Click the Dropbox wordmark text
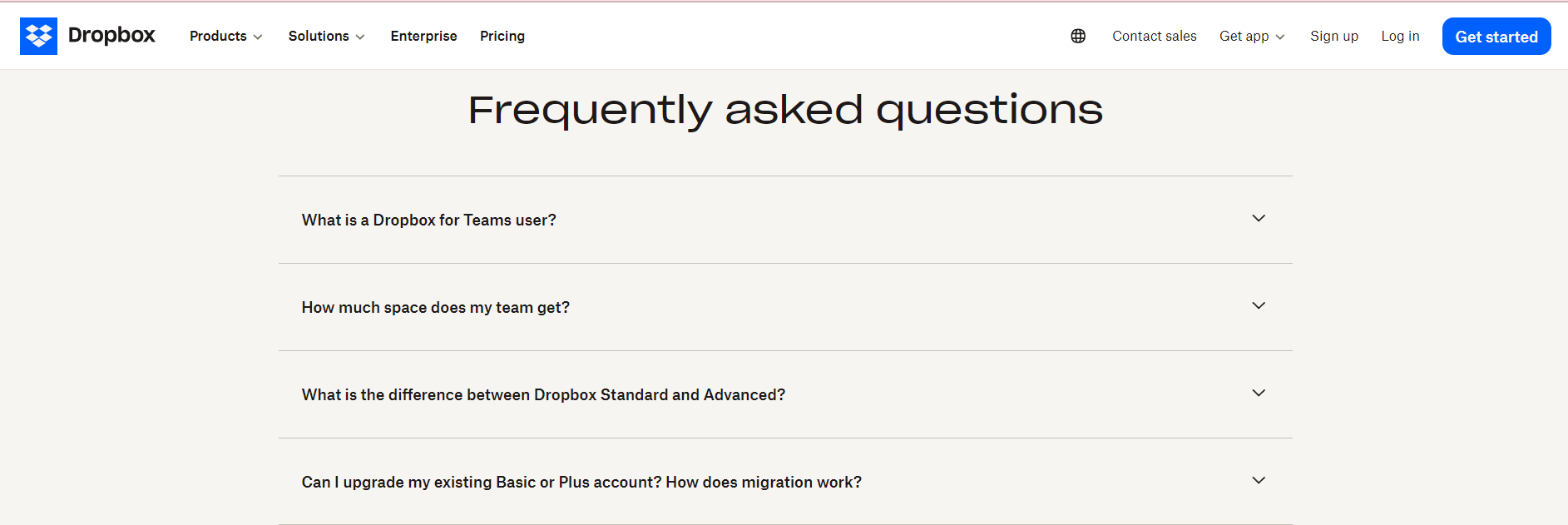Screen dimensions: 1568x525 (x=111, y=36)
